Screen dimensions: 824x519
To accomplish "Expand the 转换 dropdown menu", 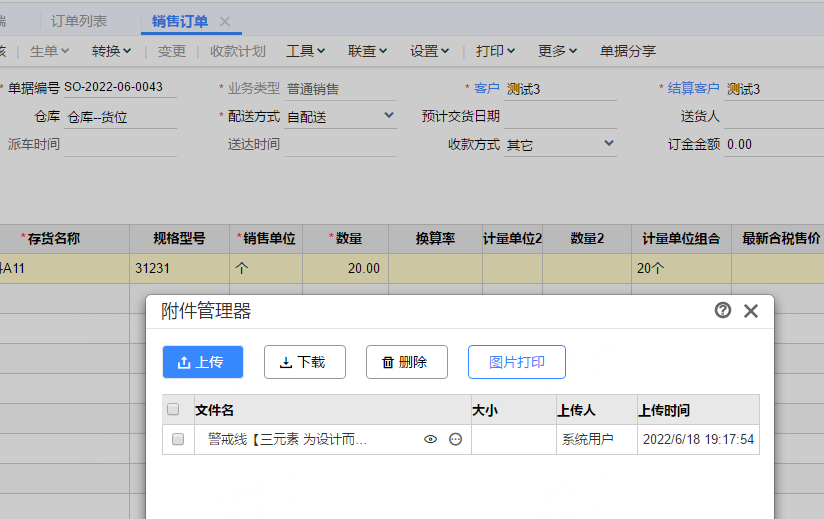I will [x=111, y=51].
